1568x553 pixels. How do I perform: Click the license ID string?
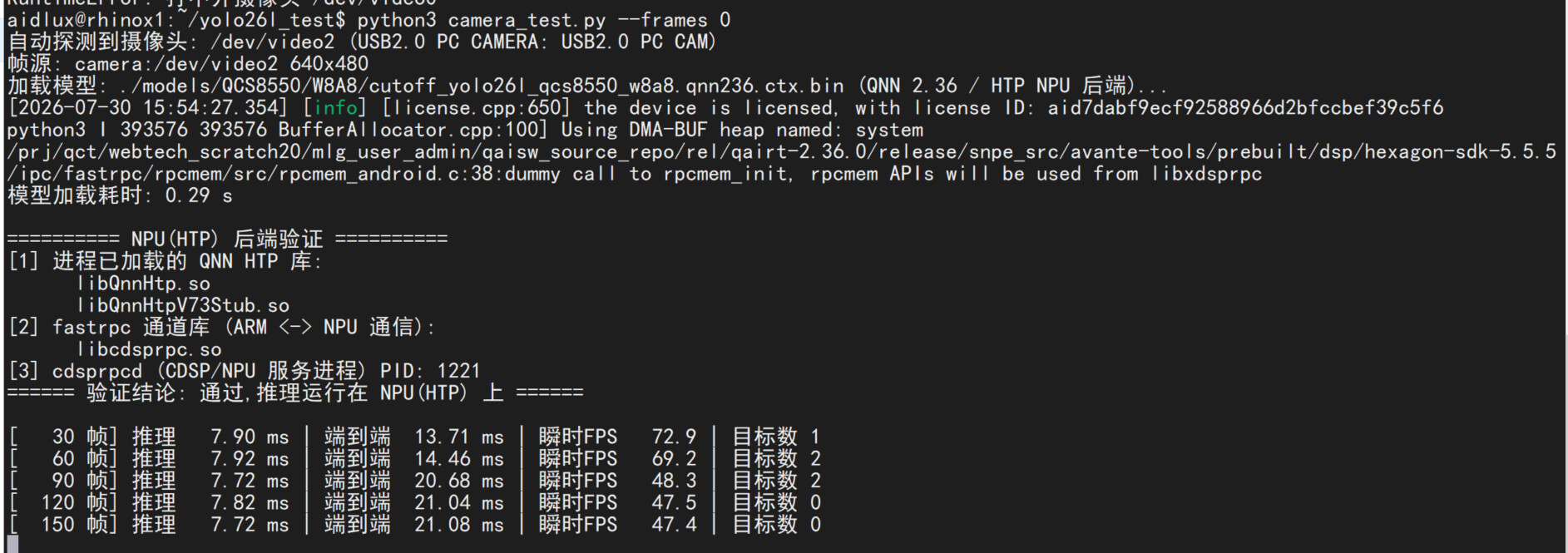1245,108
